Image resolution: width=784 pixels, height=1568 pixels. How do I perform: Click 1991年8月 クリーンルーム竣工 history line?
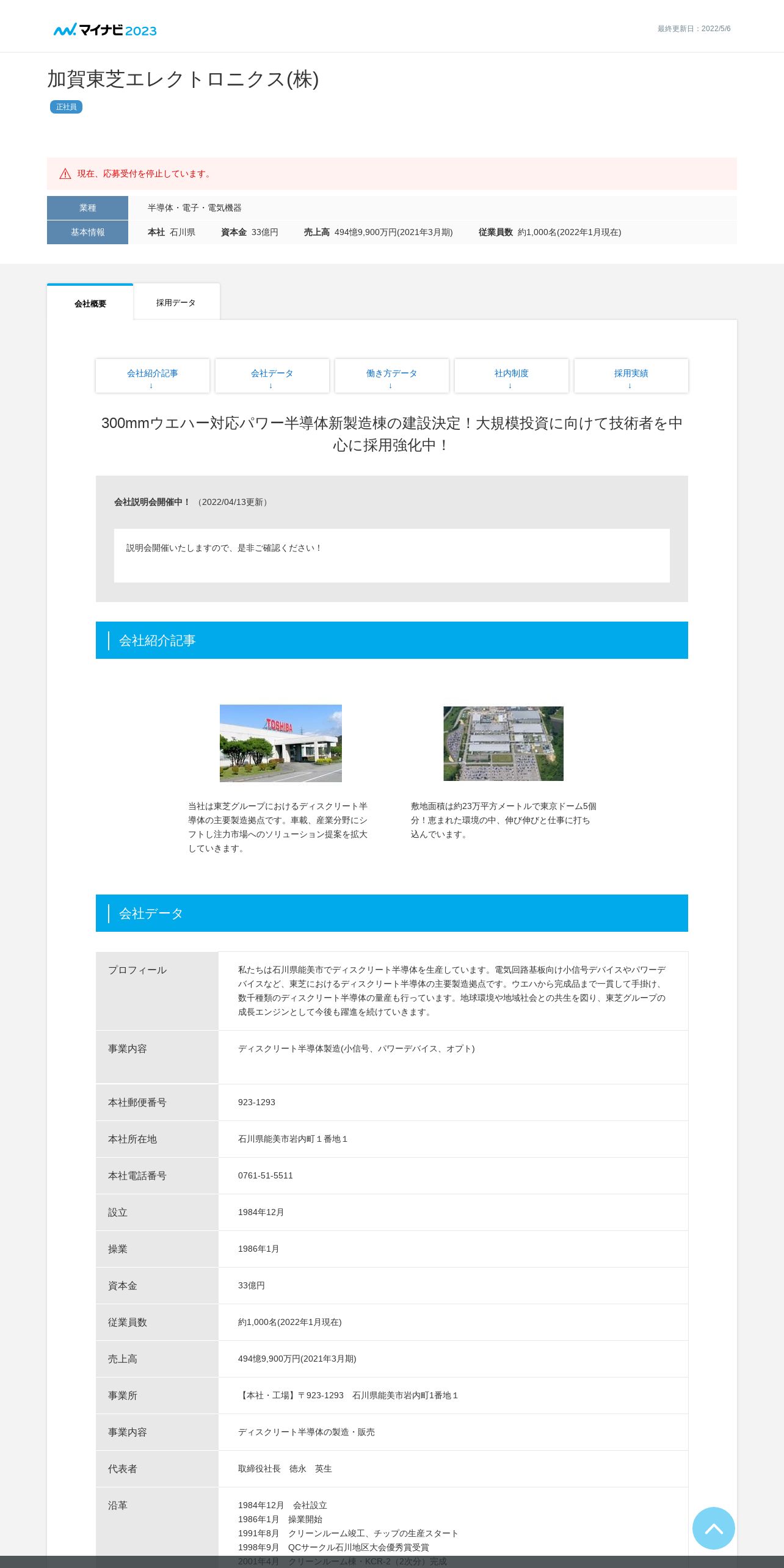pos(348,1533)
